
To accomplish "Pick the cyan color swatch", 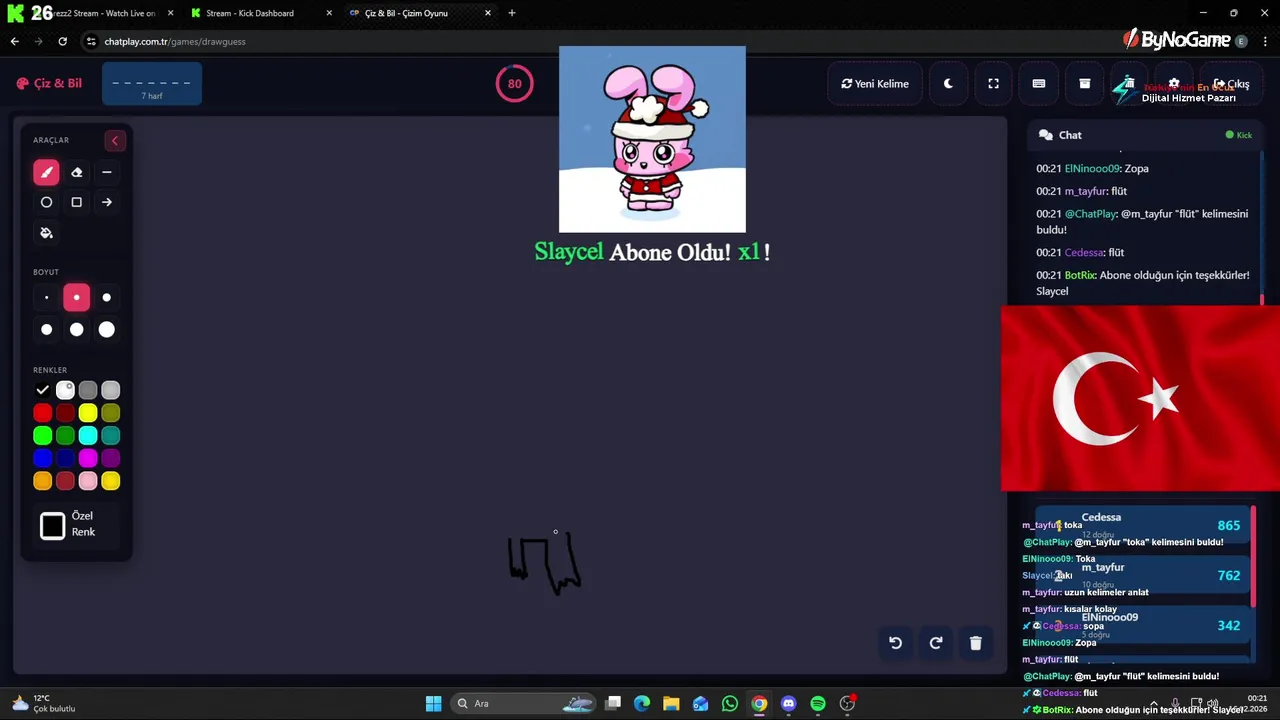I will tap(88, 436).
